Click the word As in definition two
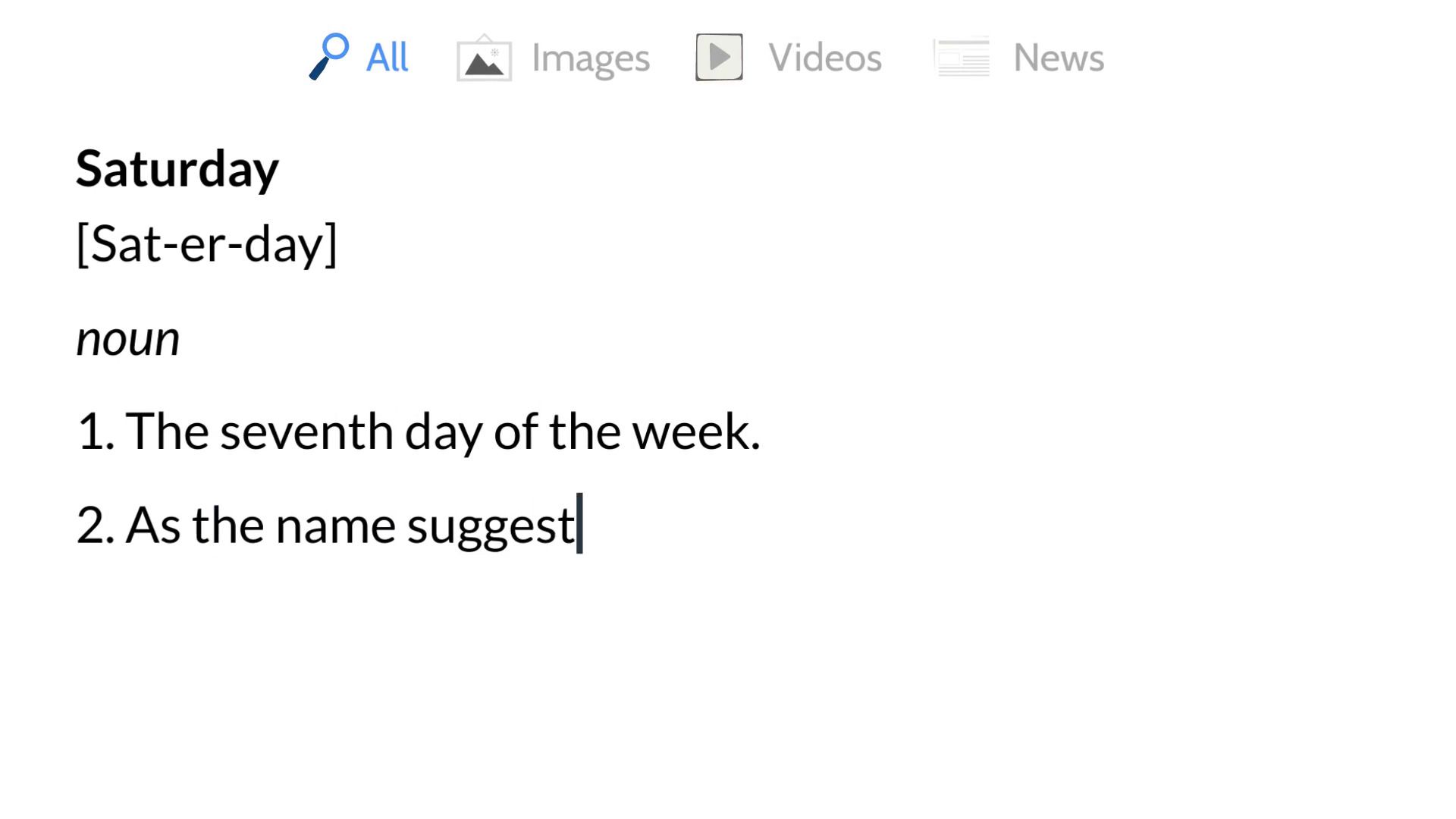 pyautogui.click(x=152, y=525)
